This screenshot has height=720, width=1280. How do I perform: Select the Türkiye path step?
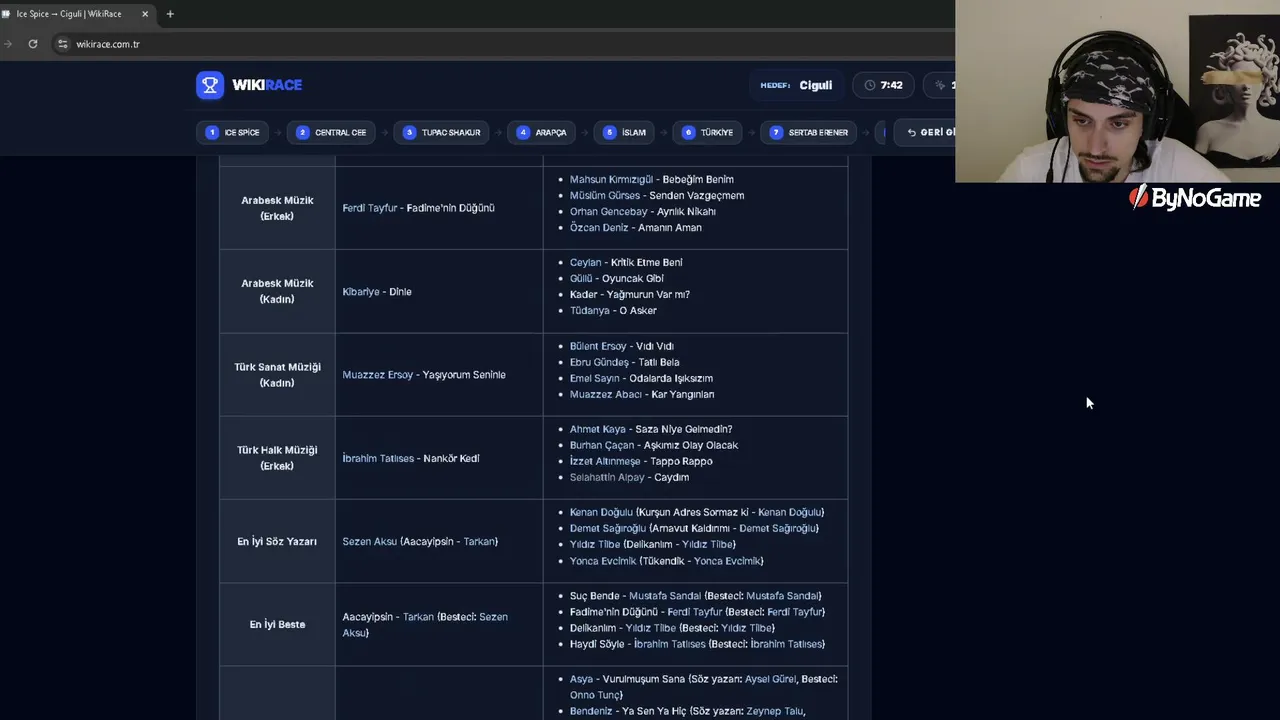pos(708,132)
